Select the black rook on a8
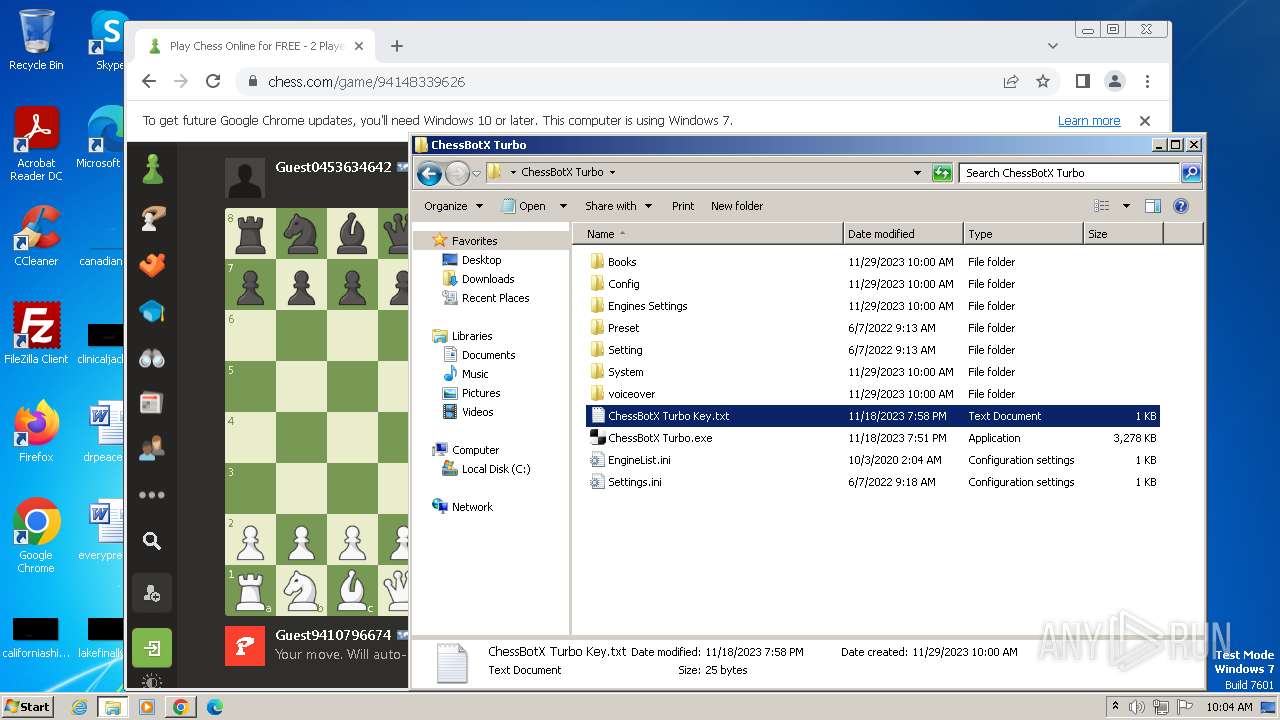 (x=250, y=234)
